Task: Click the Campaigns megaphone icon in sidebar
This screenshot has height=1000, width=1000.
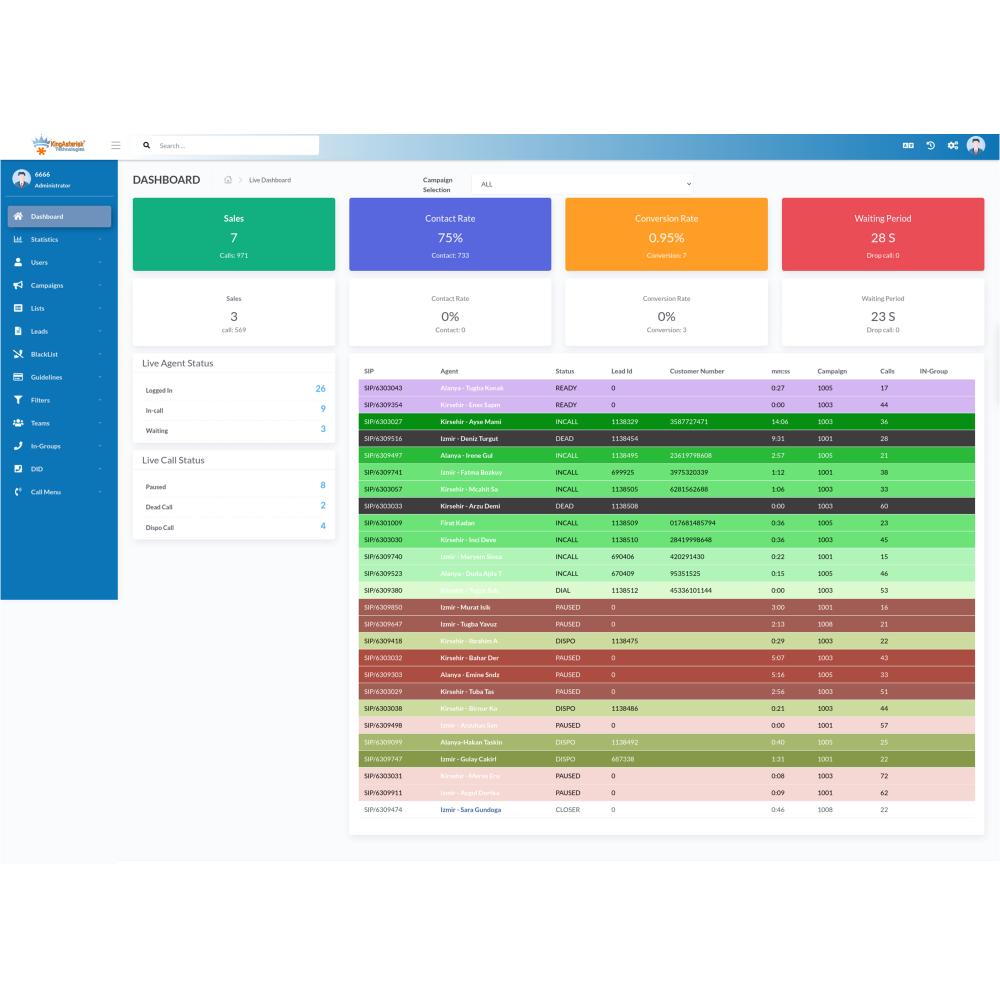Action: 18,285
